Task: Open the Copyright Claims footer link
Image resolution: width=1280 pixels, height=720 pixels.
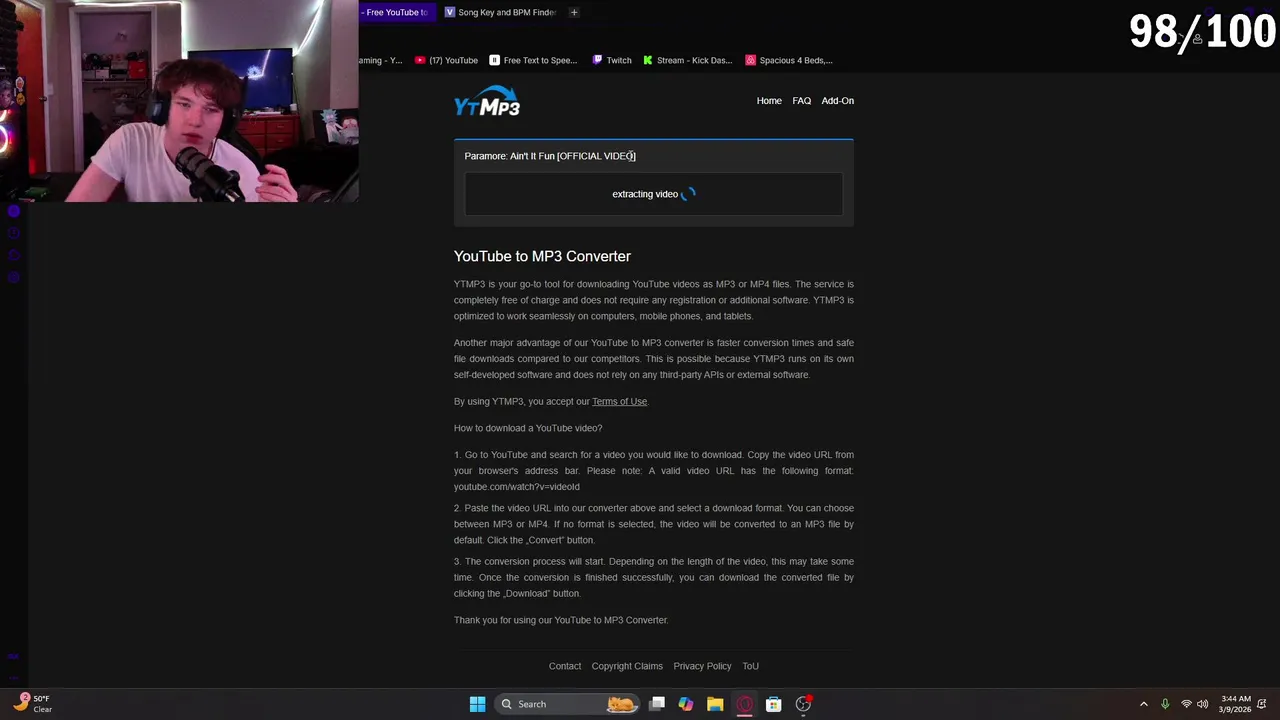Action: [627, 666]
